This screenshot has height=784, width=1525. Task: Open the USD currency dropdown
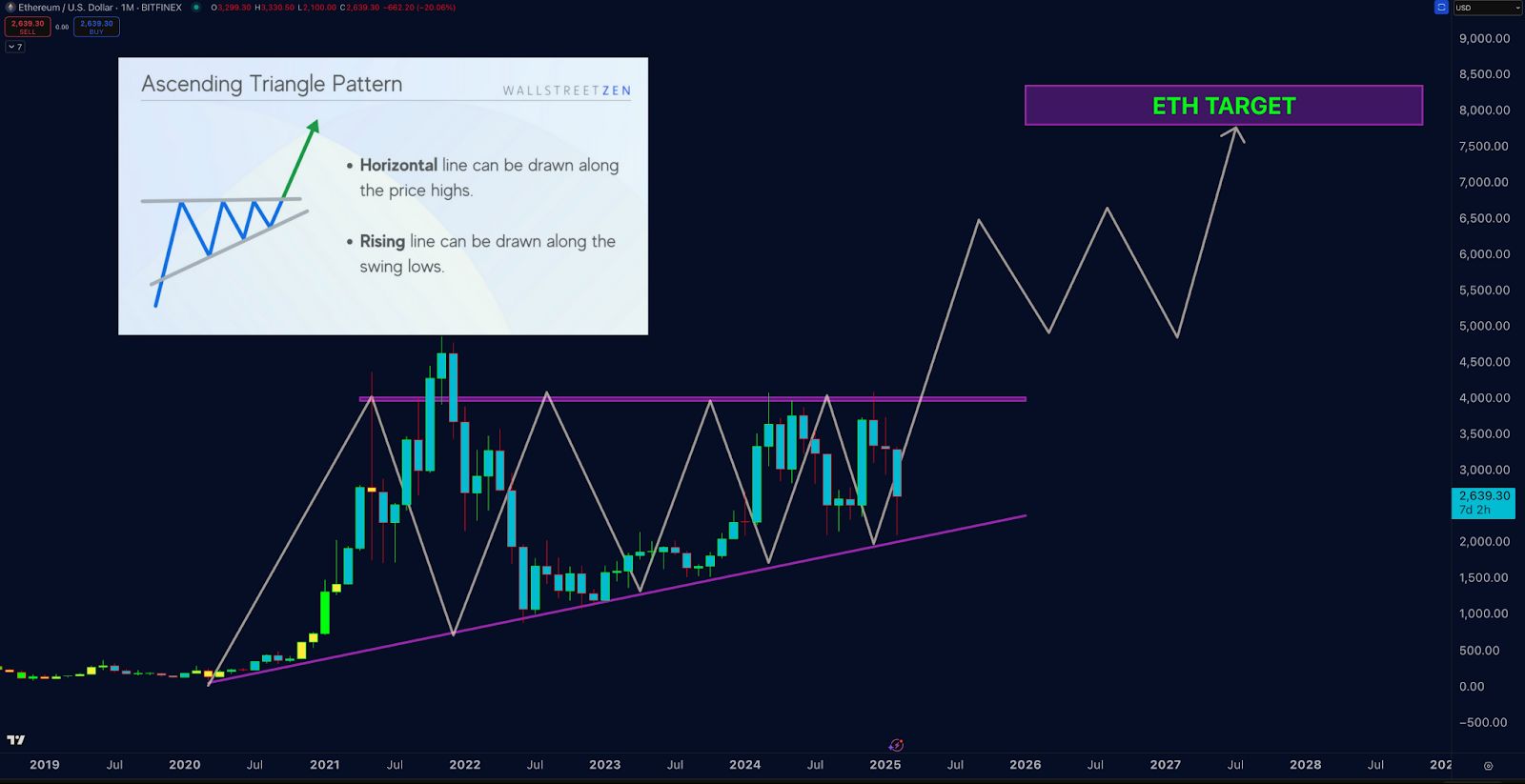click(1487, 7)
